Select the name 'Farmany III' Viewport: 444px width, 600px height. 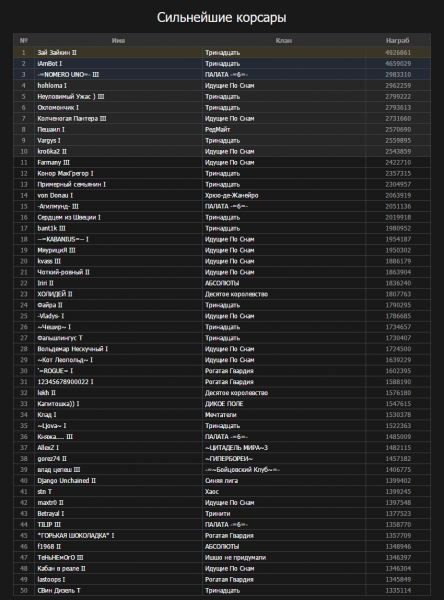(53, 162)
